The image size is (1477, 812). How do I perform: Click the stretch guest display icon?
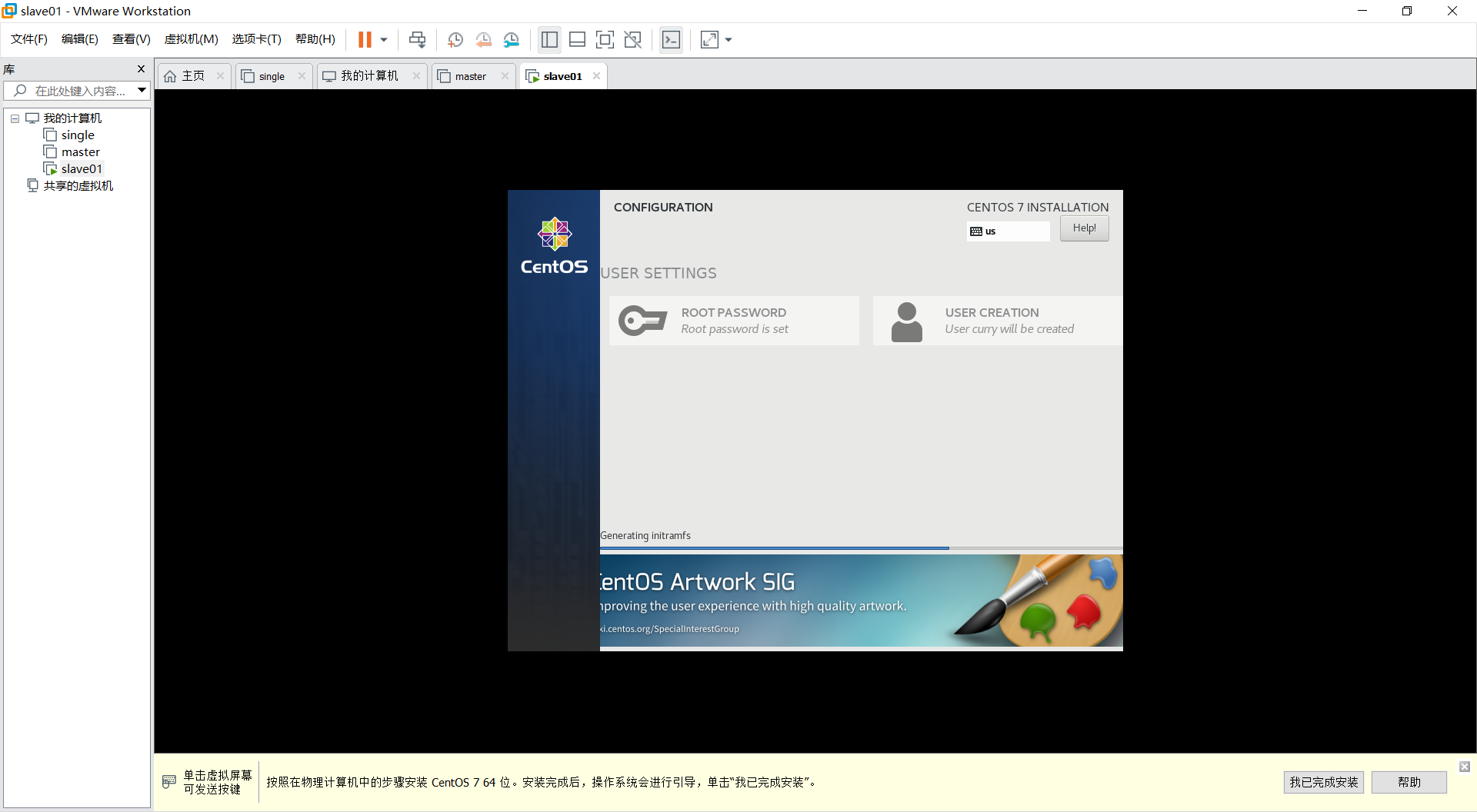tap(709, 40)
